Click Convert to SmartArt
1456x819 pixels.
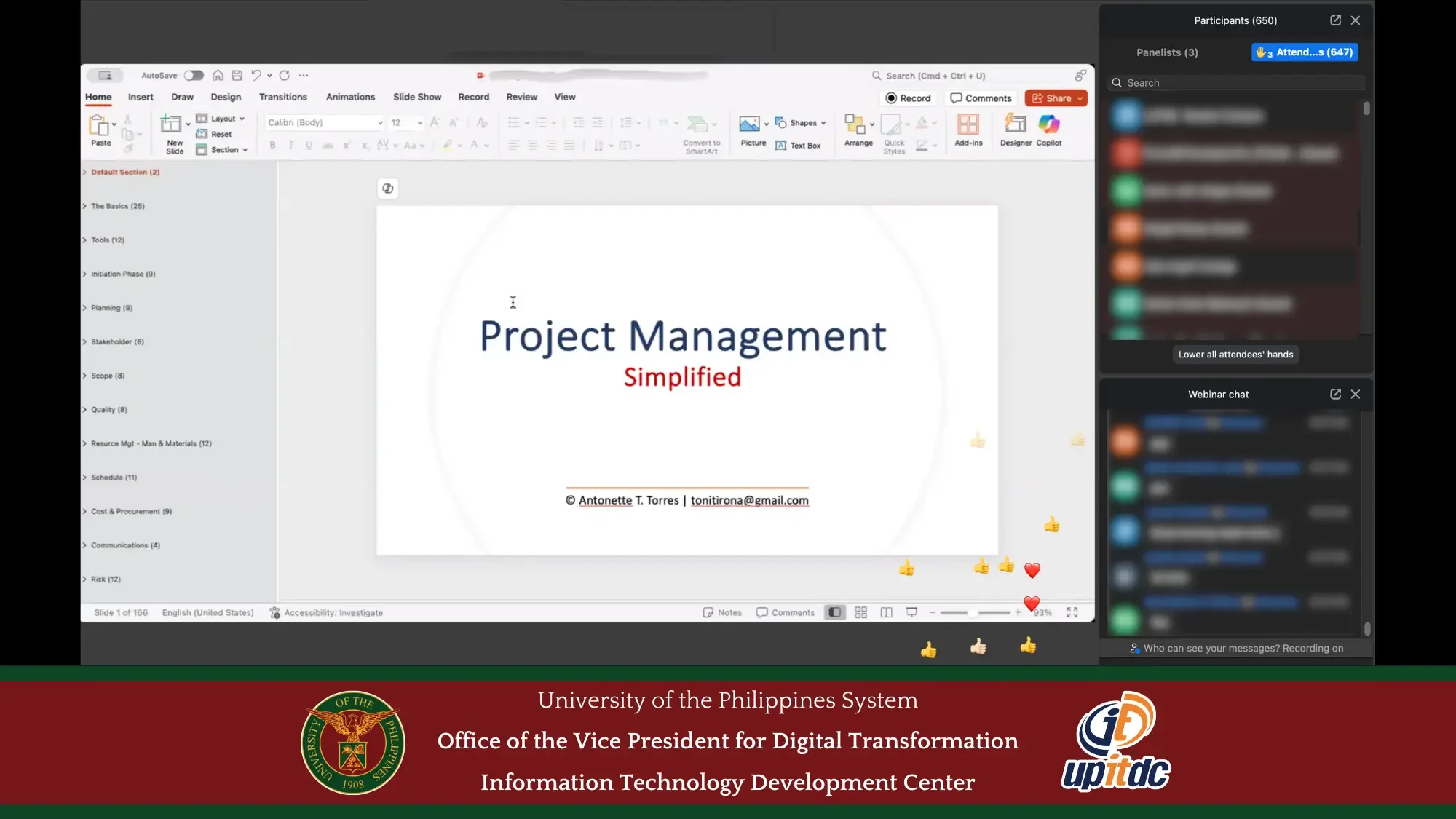click(x=701, y=135)
